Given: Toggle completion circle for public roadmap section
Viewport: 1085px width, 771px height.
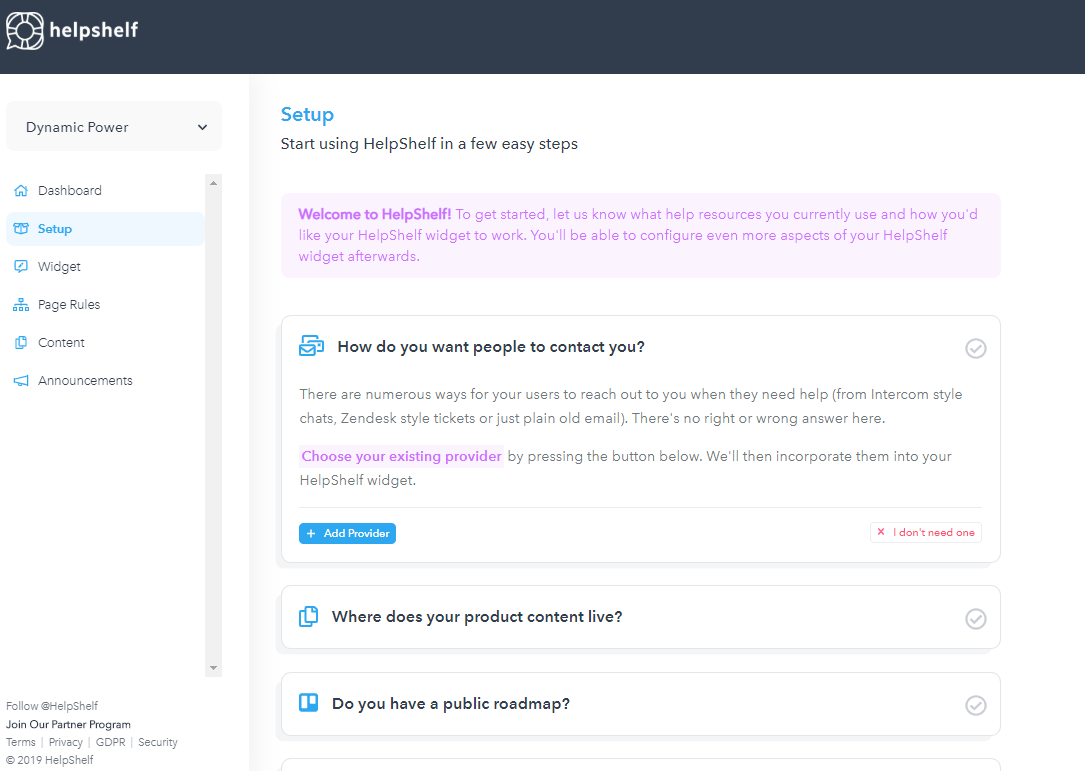Looking at the screenshot, I should [975, 705].
